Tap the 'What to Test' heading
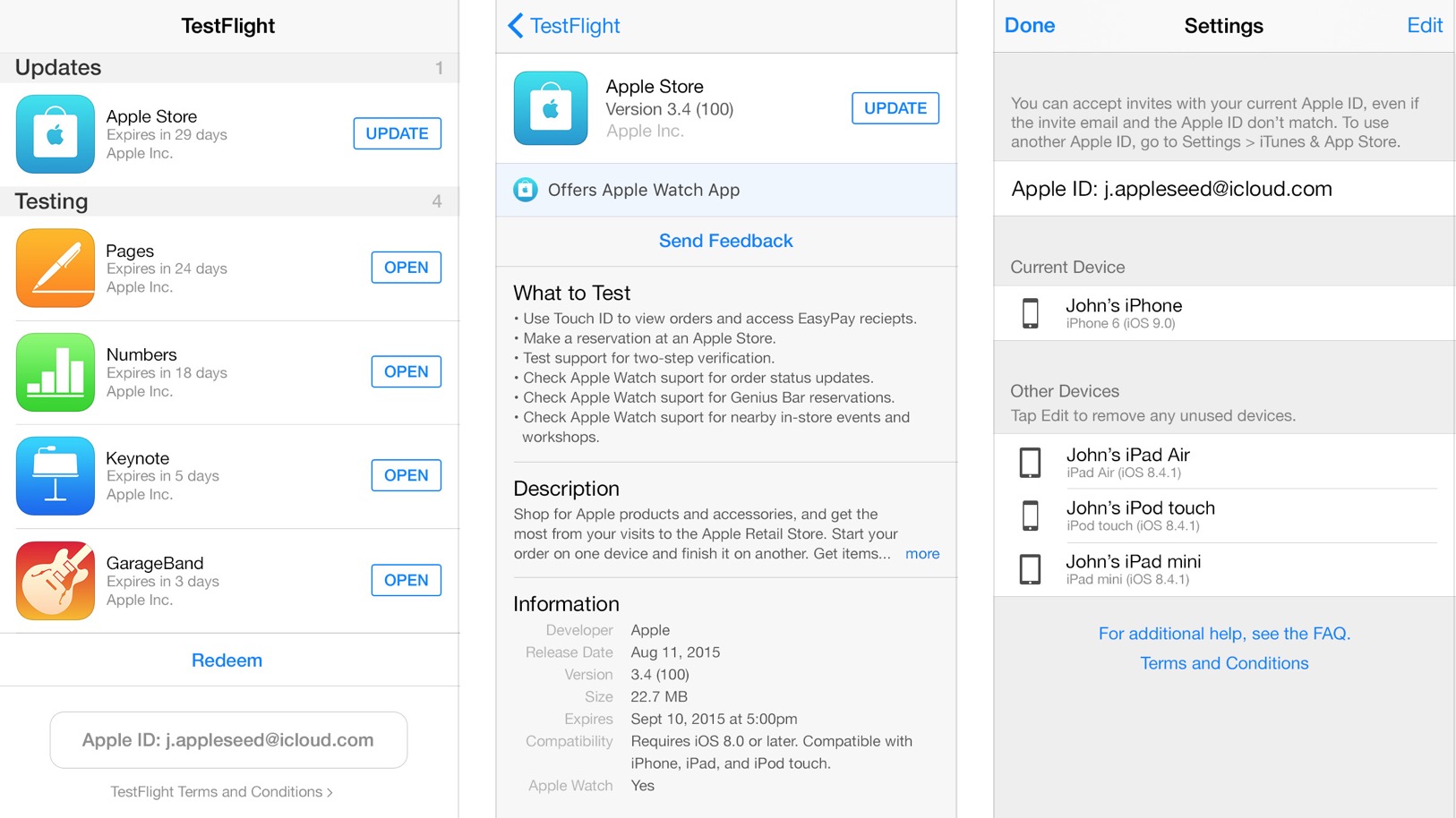 [x=572, y=293]
